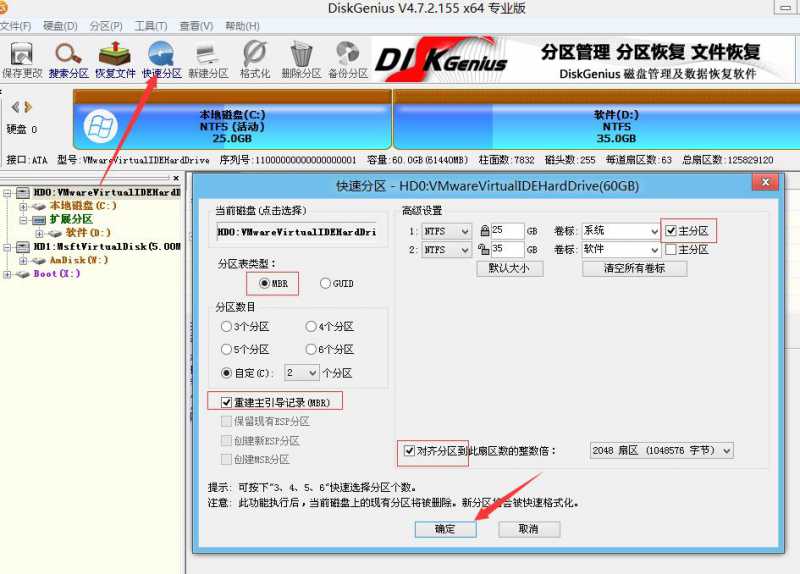Collapse the HD0 VMwareVirtualIDEHardDrive tree node
Viewport: 800px width, 574px height.
pos(7,193)
